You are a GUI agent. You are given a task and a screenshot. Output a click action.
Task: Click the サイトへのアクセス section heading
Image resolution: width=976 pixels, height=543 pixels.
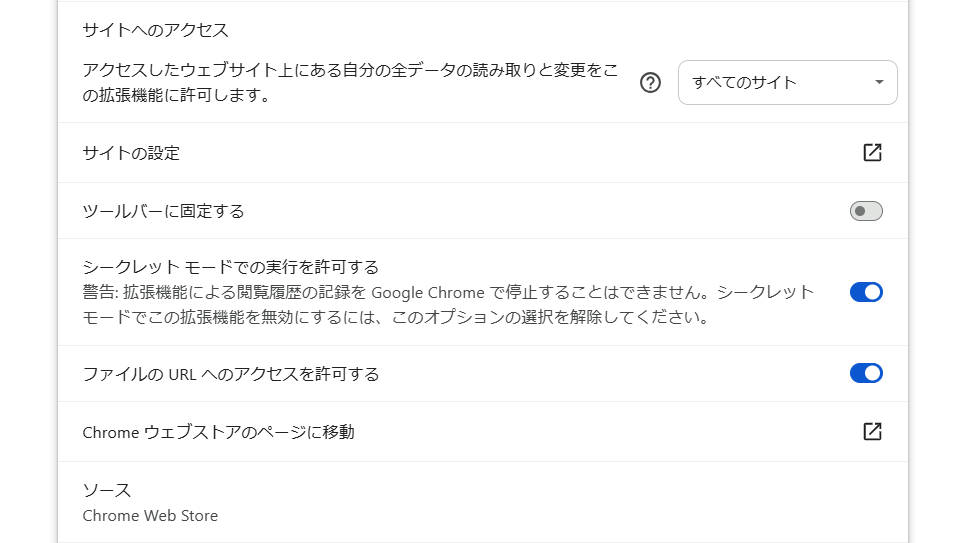[155, 30]
